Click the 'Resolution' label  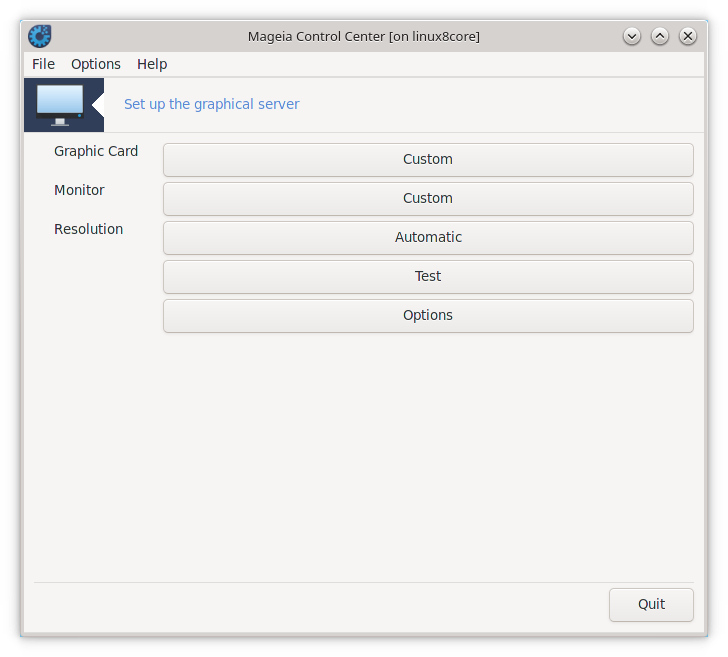point(89,229)
